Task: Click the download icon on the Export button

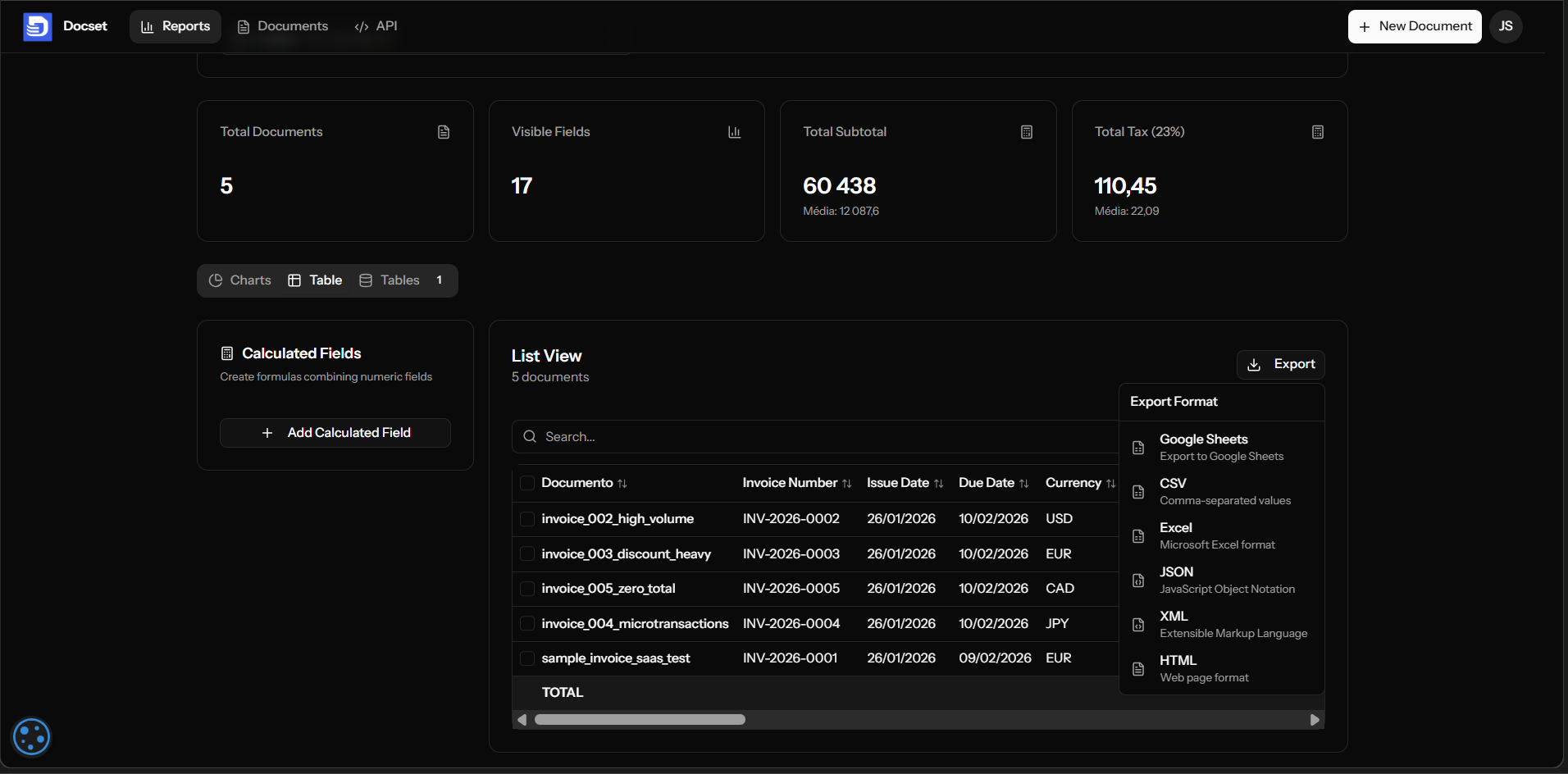Action: (1253, 364)
